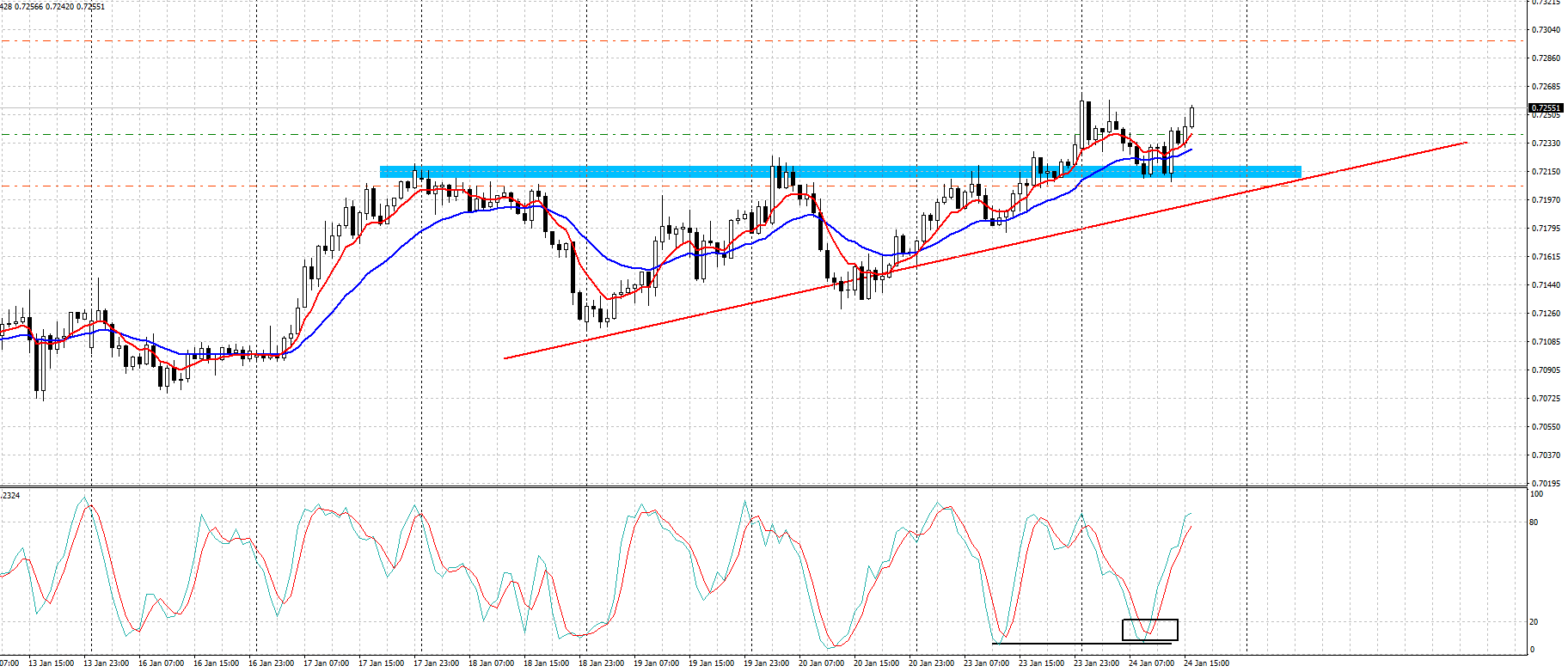Click the 0.70550 price axis label
1568x672 pixels.
[x=1547, y=427]
